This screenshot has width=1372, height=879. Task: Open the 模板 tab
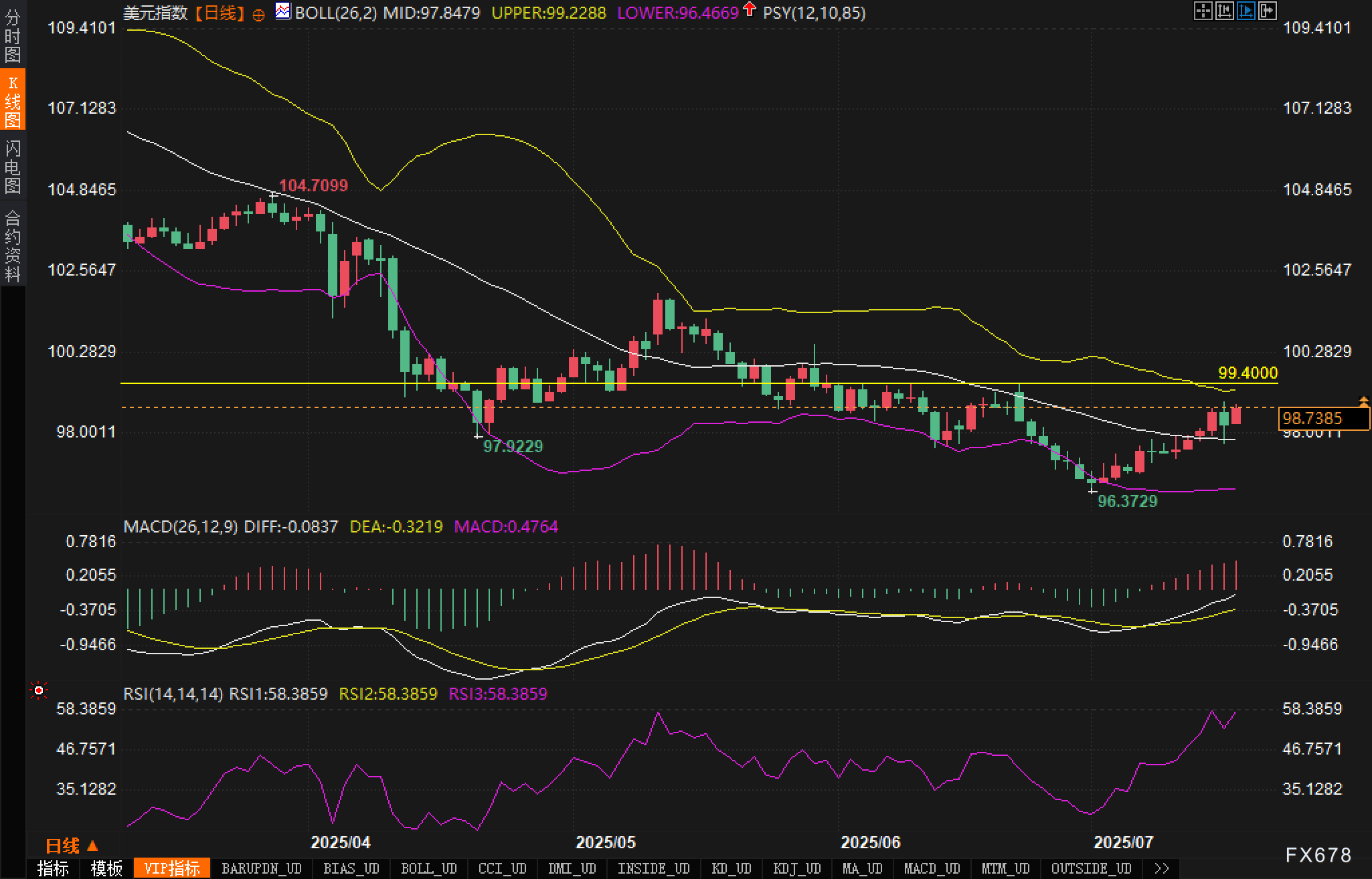pos(106,868)
